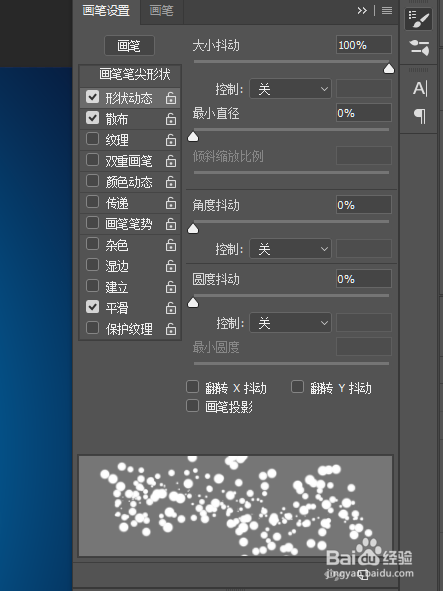Enable the 保护纹理 checkbox
The height and width of the screenshot is (591, 443).
tap(92, 328)
